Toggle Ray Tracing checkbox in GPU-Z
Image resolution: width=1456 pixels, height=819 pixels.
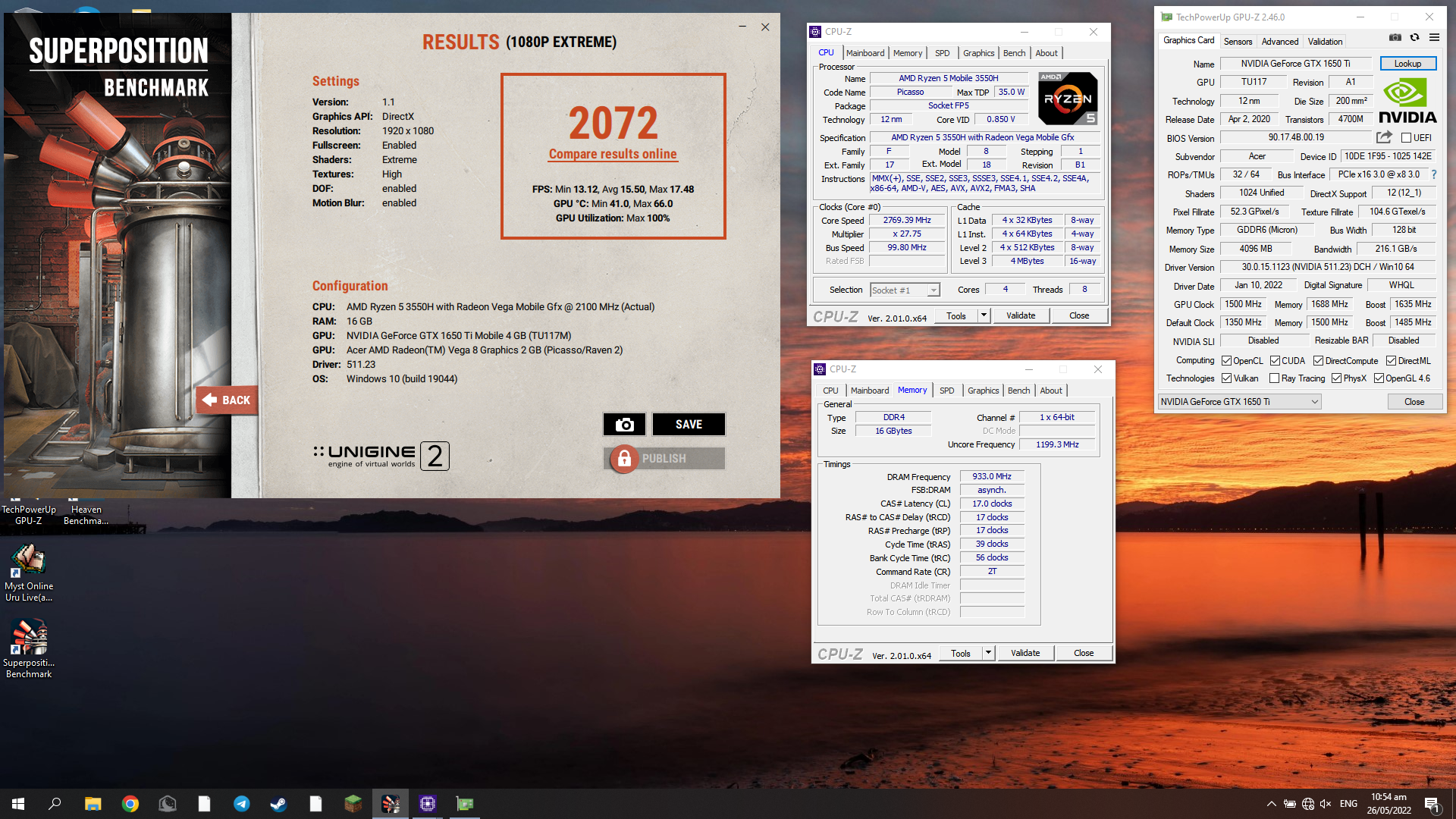[x=1275, y=378]
